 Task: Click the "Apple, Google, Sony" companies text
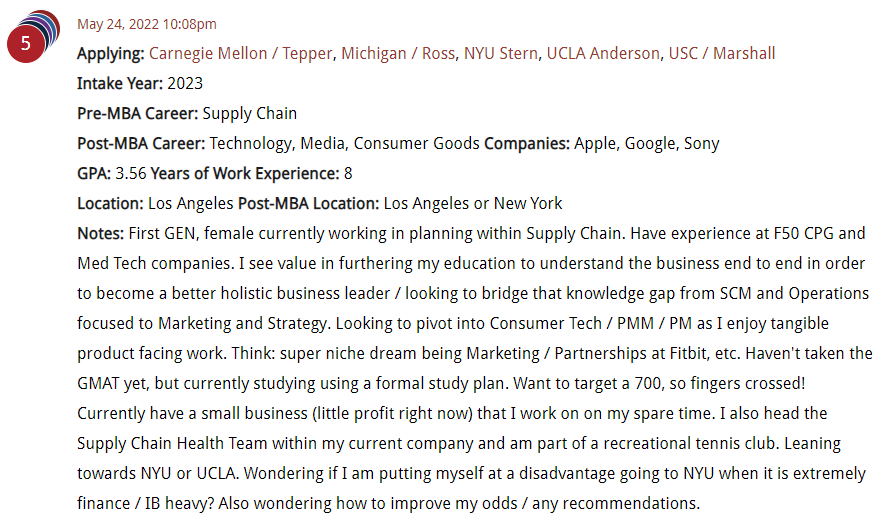pyautogui.click(x=646, y=143)
